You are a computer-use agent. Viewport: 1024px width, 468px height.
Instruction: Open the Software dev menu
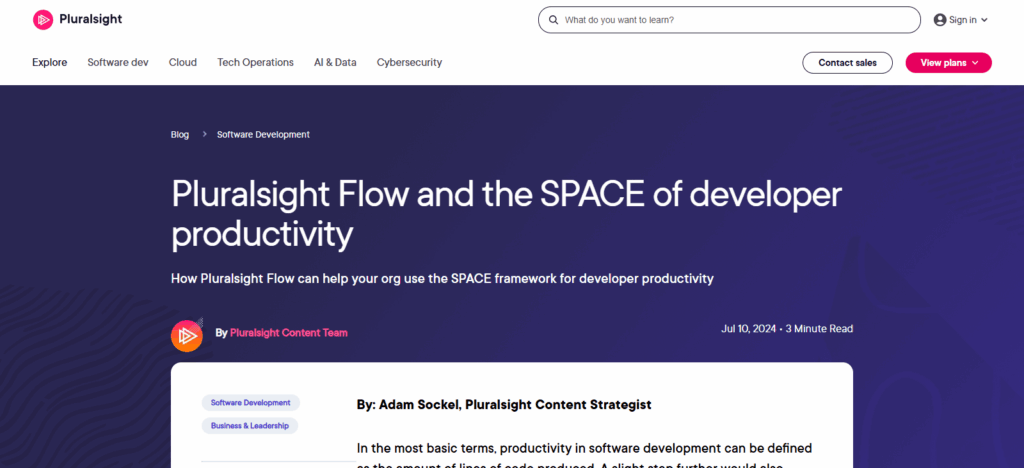pos(118,62)
